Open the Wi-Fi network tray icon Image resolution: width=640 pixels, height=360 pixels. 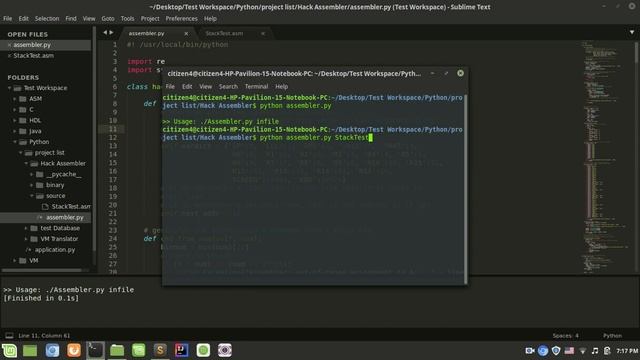tap(583, 351)
